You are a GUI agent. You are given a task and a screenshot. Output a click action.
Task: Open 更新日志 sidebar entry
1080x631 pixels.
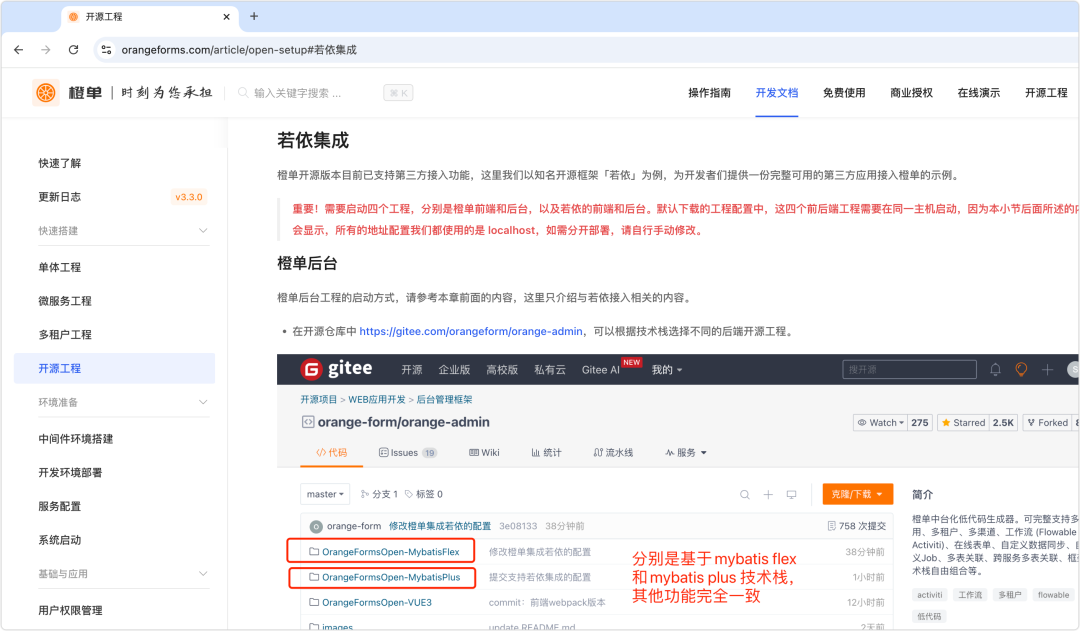click(x=59, y=197)
